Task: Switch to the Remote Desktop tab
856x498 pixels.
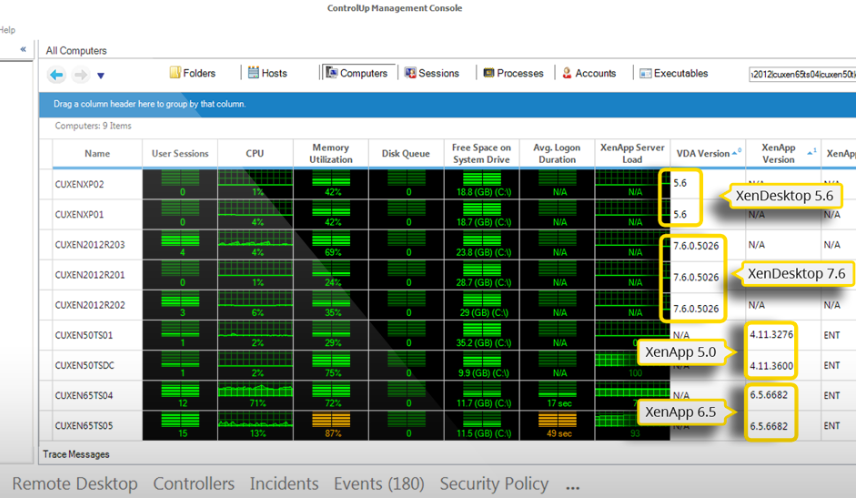Action: coord(75,483)
